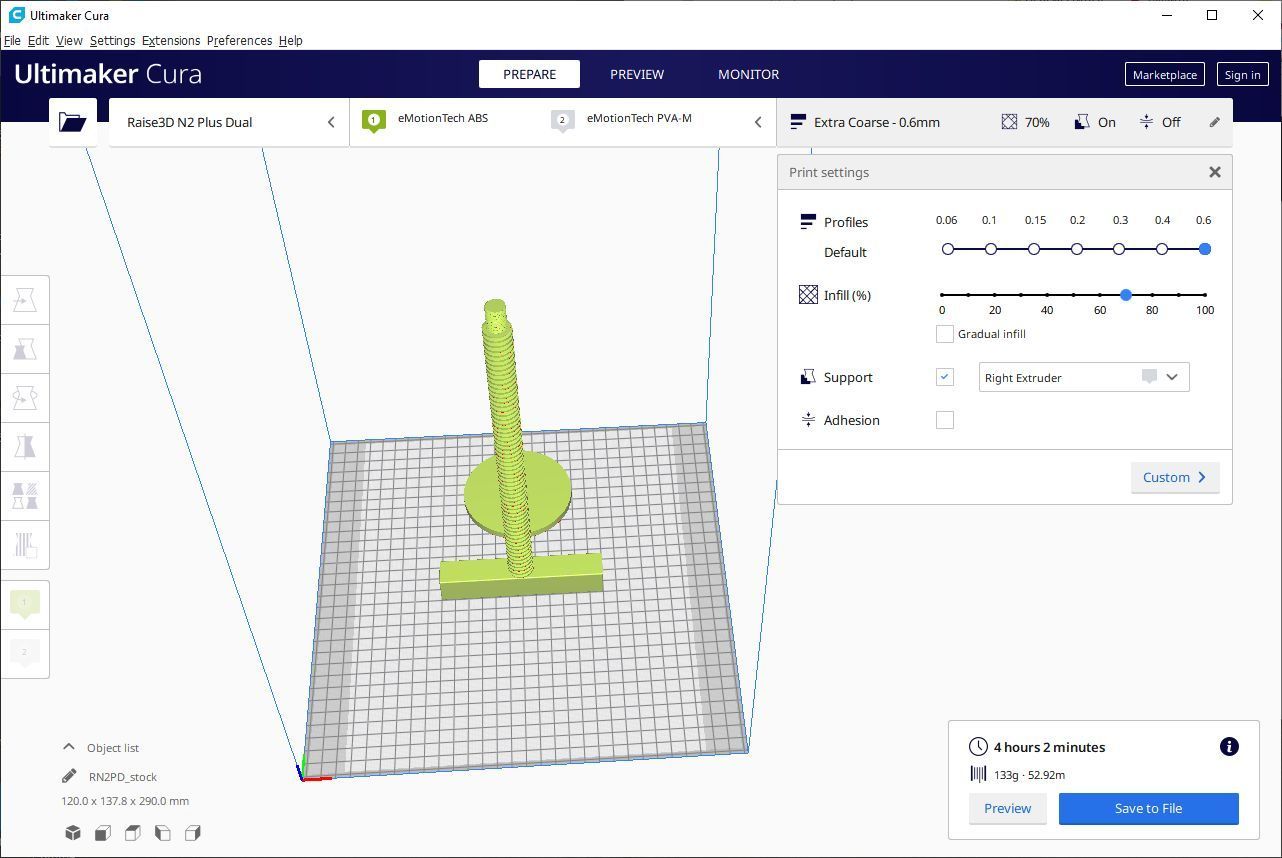This screenshot has width=1282, height=858.
Task: Enable Gradual infill checkbox
Action: [x=944, y=334]
